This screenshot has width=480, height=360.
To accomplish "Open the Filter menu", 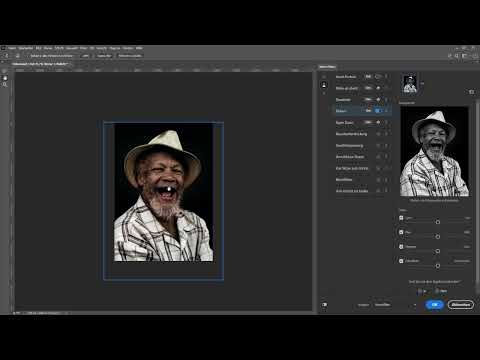I will click(83, 48).
